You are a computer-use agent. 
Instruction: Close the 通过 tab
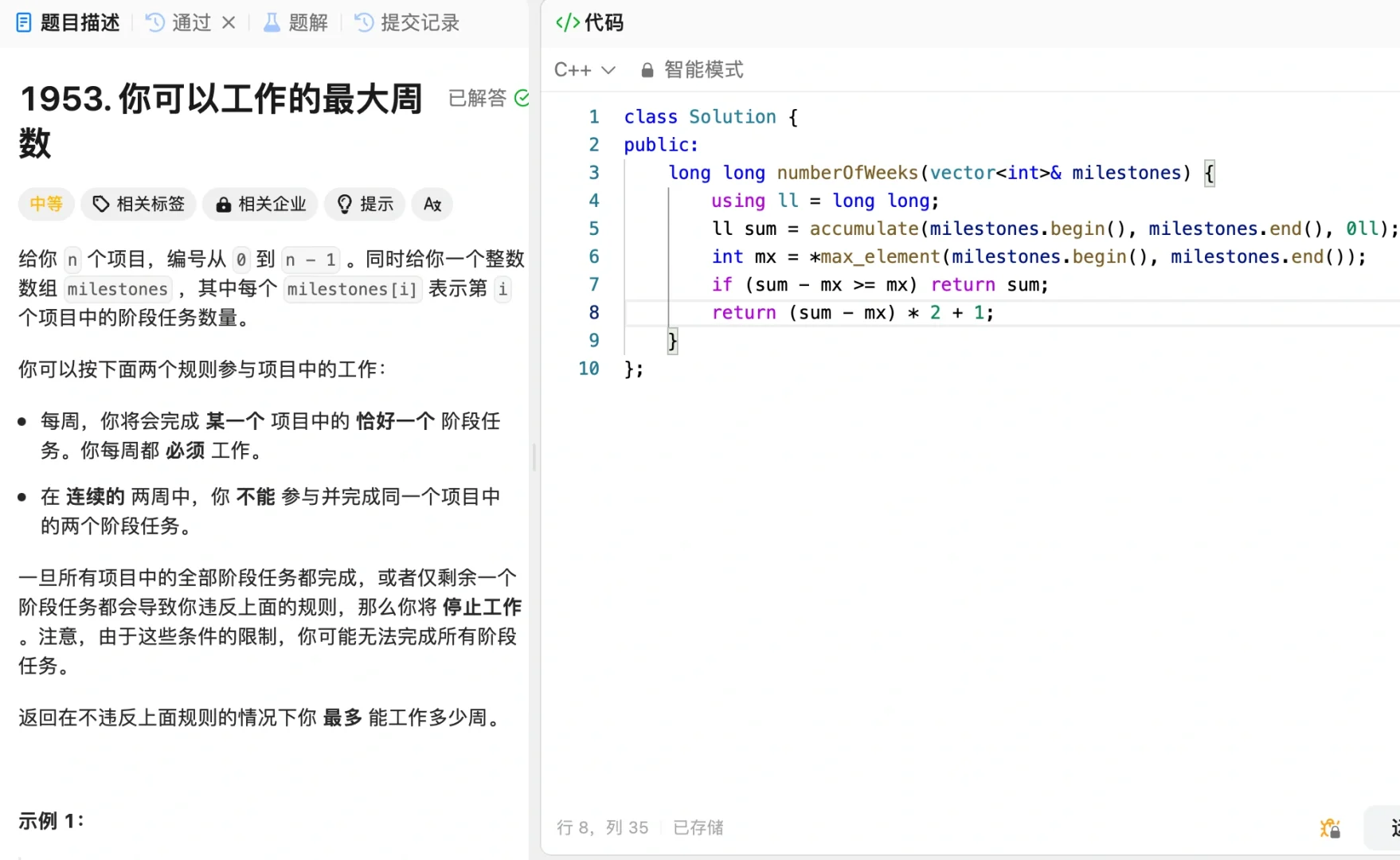tap(229, 22)
